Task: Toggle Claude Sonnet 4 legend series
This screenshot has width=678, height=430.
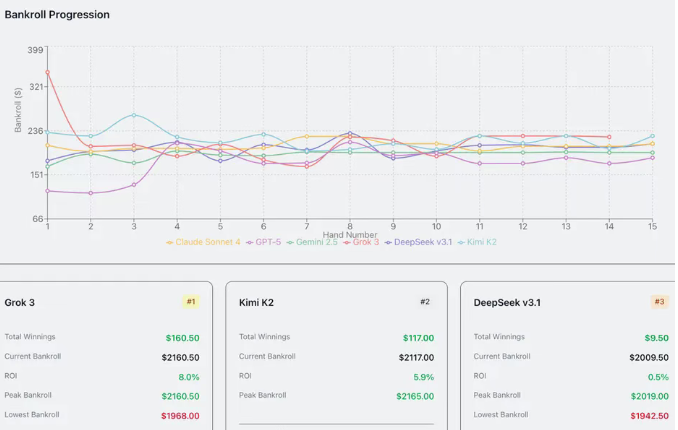Action: coord(203,242)
